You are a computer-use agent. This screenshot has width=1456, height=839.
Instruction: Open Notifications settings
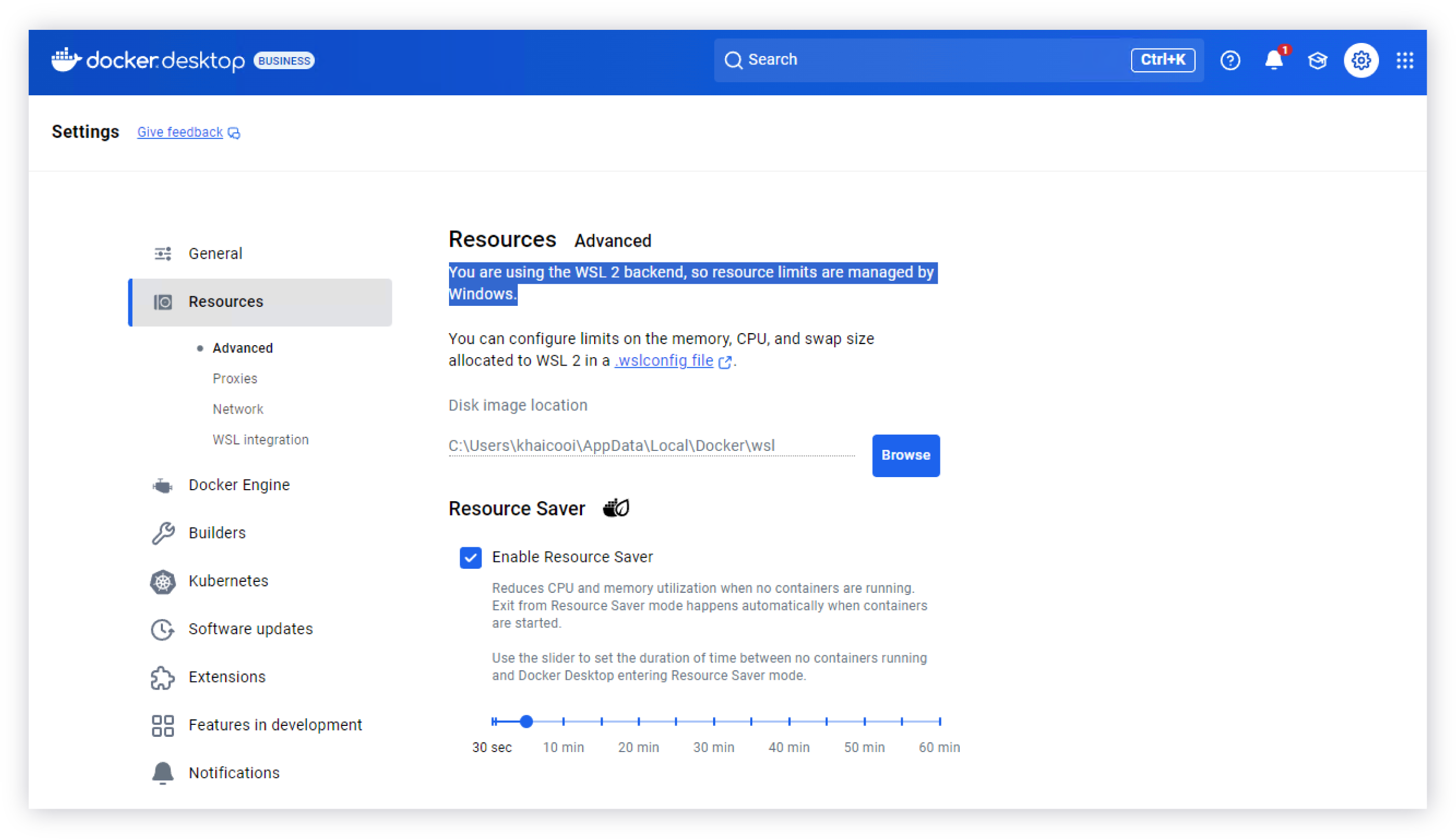tap(260, 772)
